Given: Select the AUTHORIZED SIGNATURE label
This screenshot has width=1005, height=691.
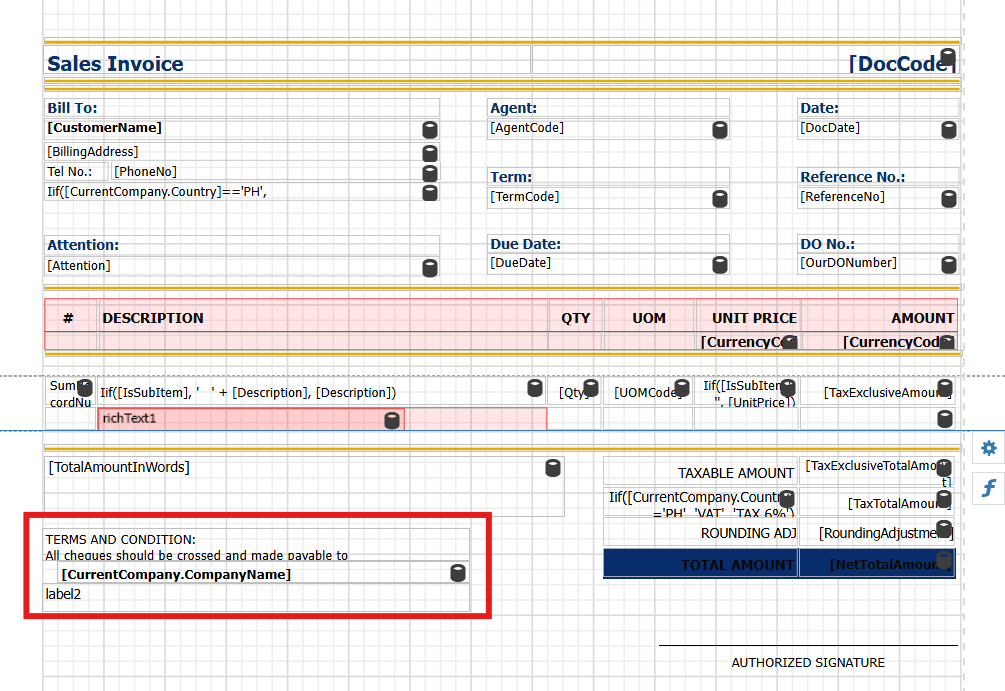Looking at the screenshot, I should (x=808, y=662).
